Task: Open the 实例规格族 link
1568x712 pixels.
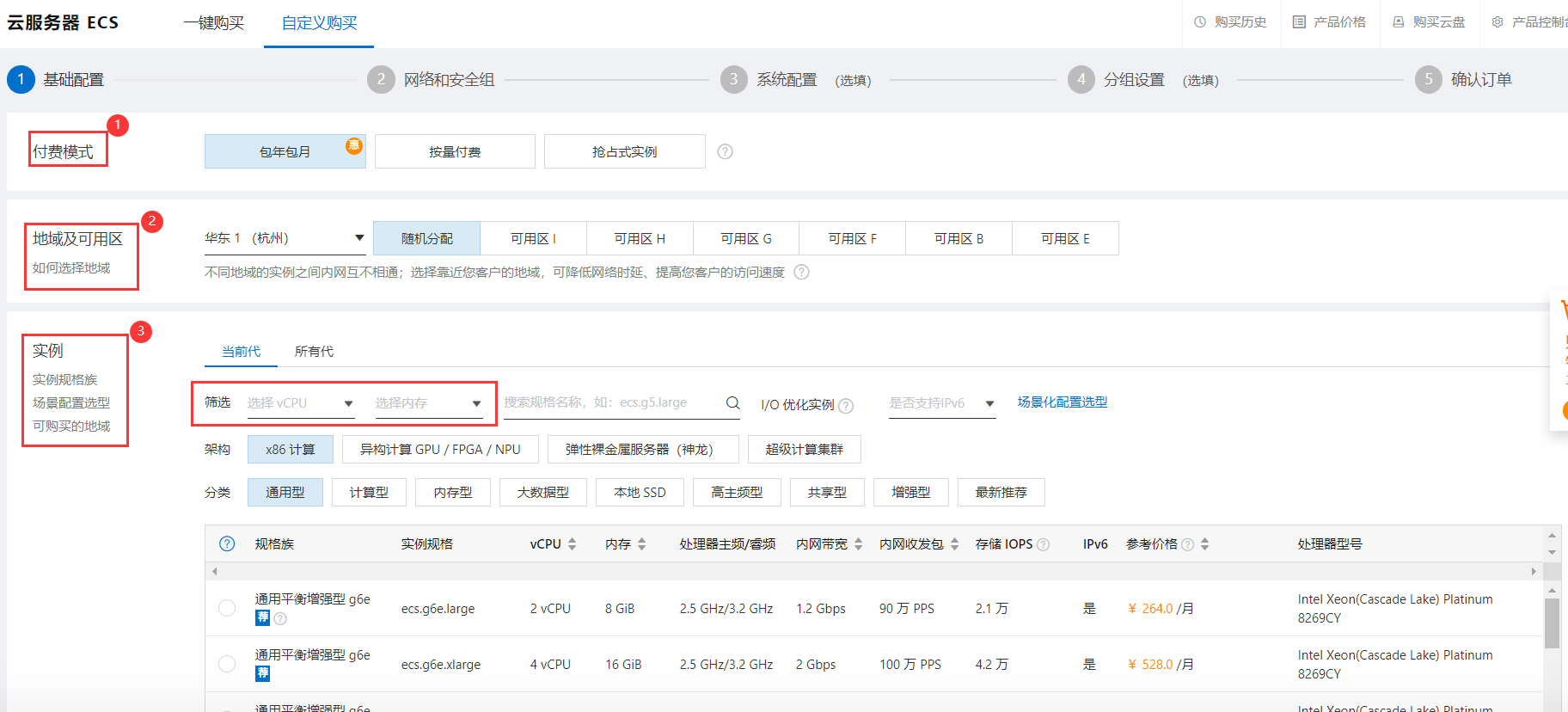Action: coord(65,379)
